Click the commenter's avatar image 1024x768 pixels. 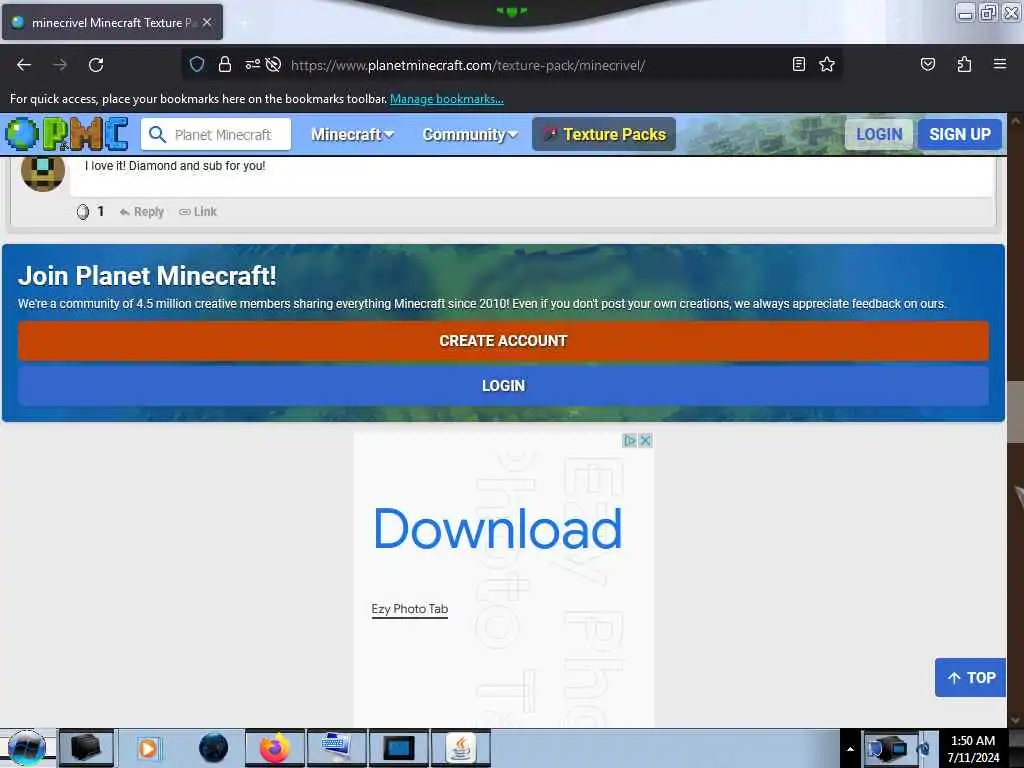click(x=43, y=172)
